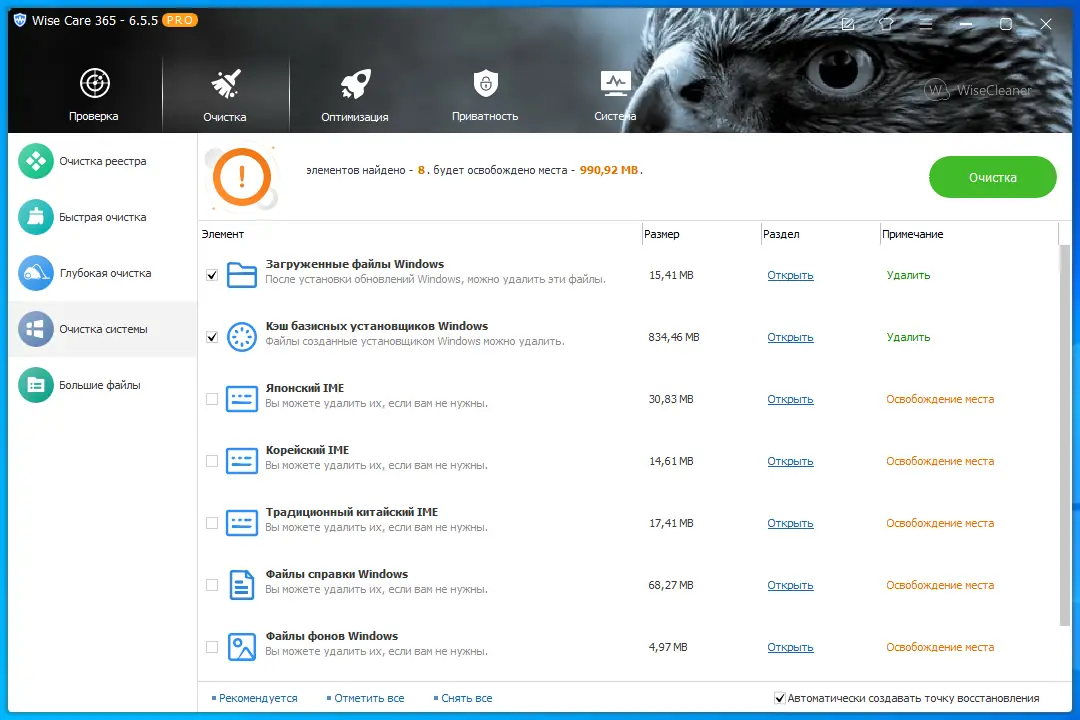Check the Традиционный китайский IME checkbox
This screenshot has width=1080, height=720.
[212, 523]
